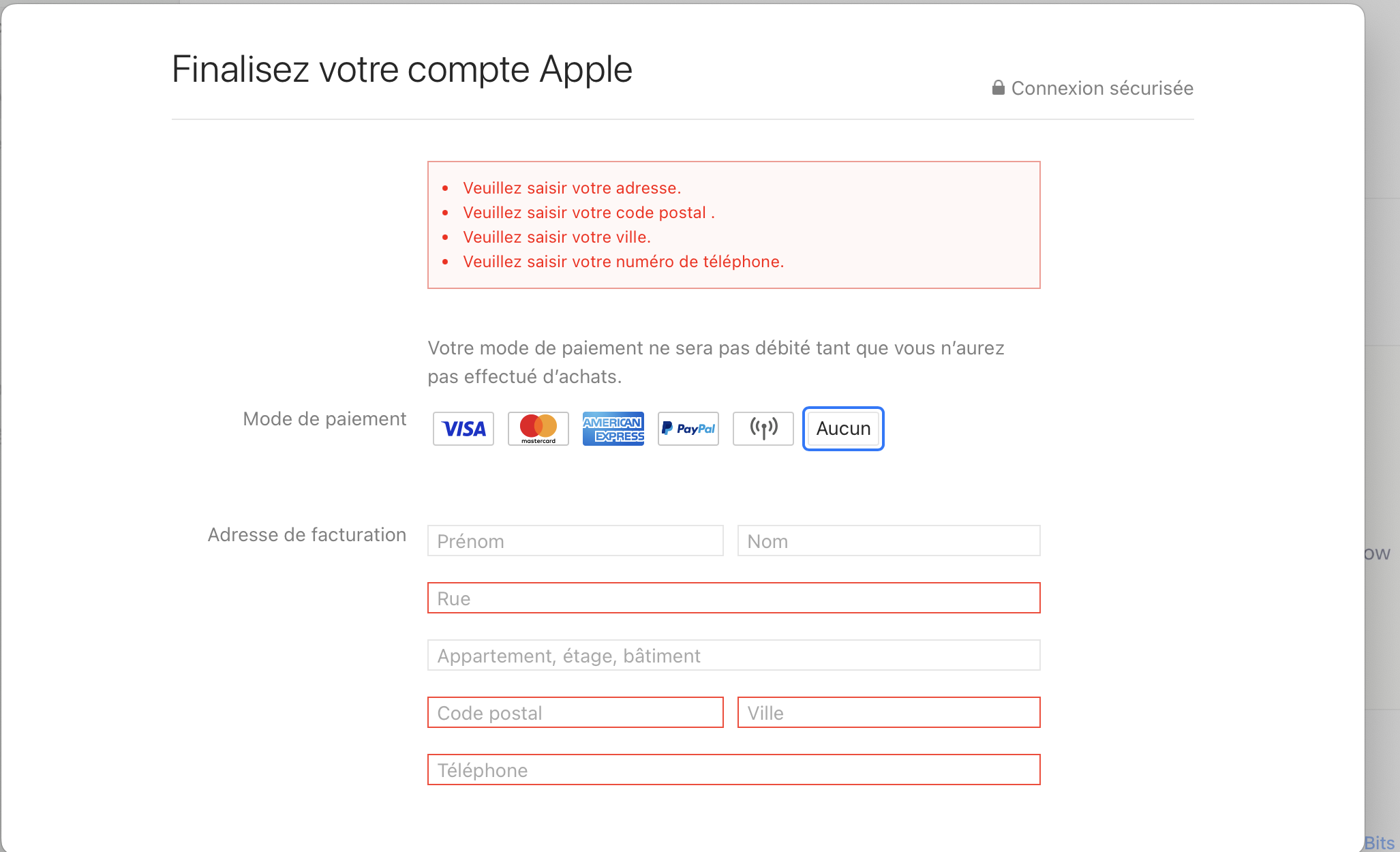The width and height of the screenshot is (1400, 852).
Task: Select the Aucun payment option
Action: coord(843,429)
